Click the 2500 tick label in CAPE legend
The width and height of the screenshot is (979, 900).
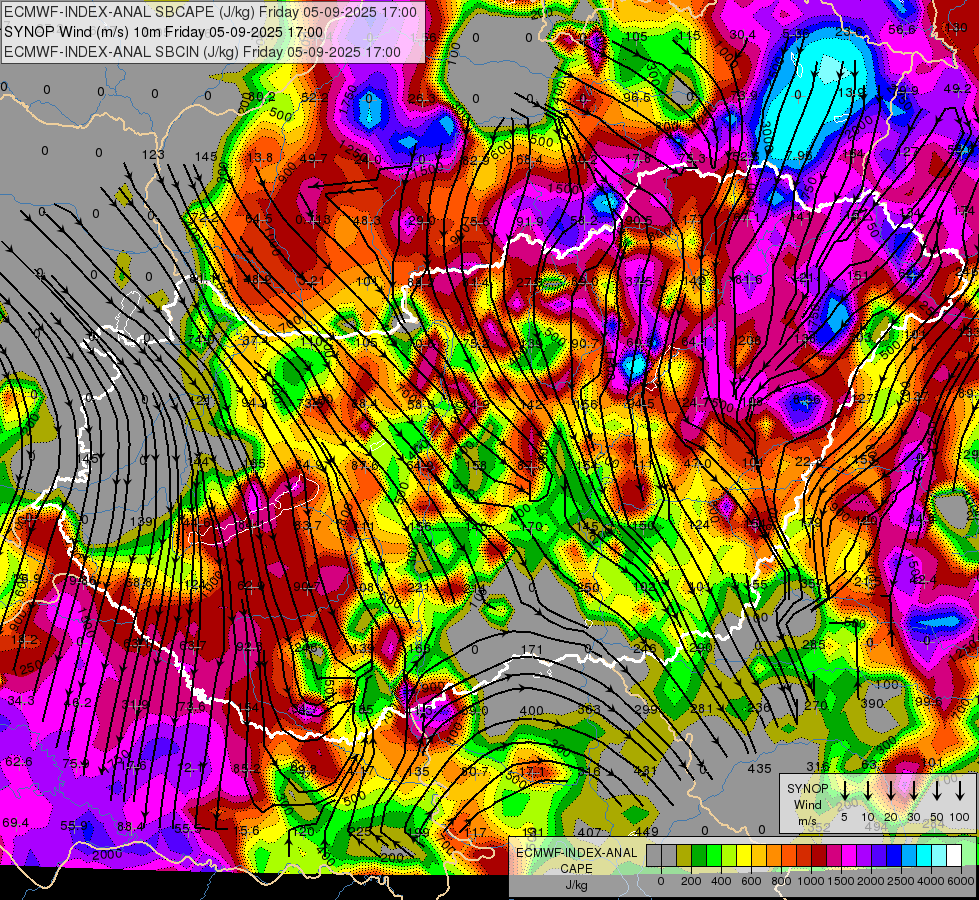(x=901, y=881)
